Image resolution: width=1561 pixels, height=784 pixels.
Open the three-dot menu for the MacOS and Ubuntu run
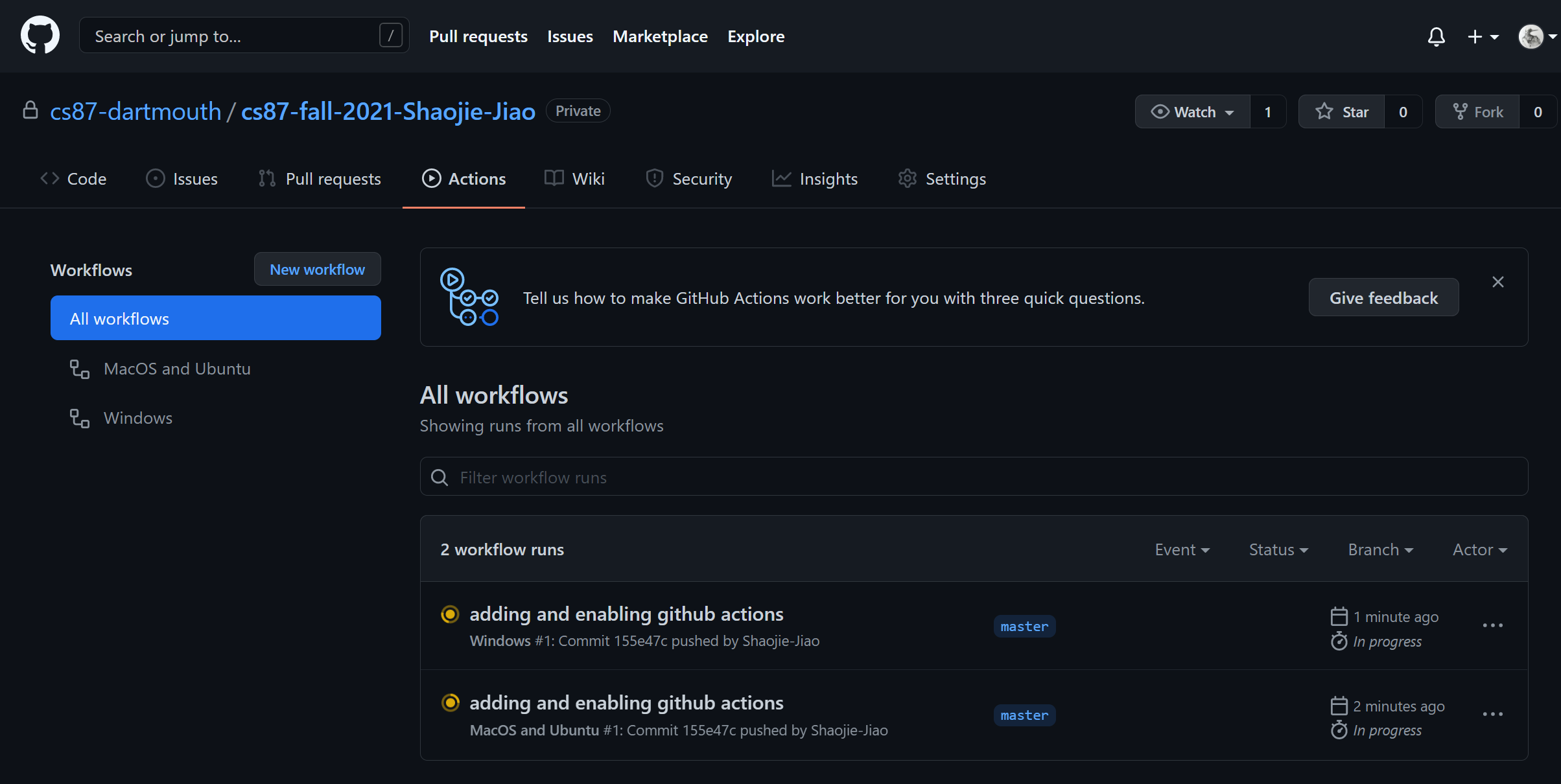click(1492, 714)
